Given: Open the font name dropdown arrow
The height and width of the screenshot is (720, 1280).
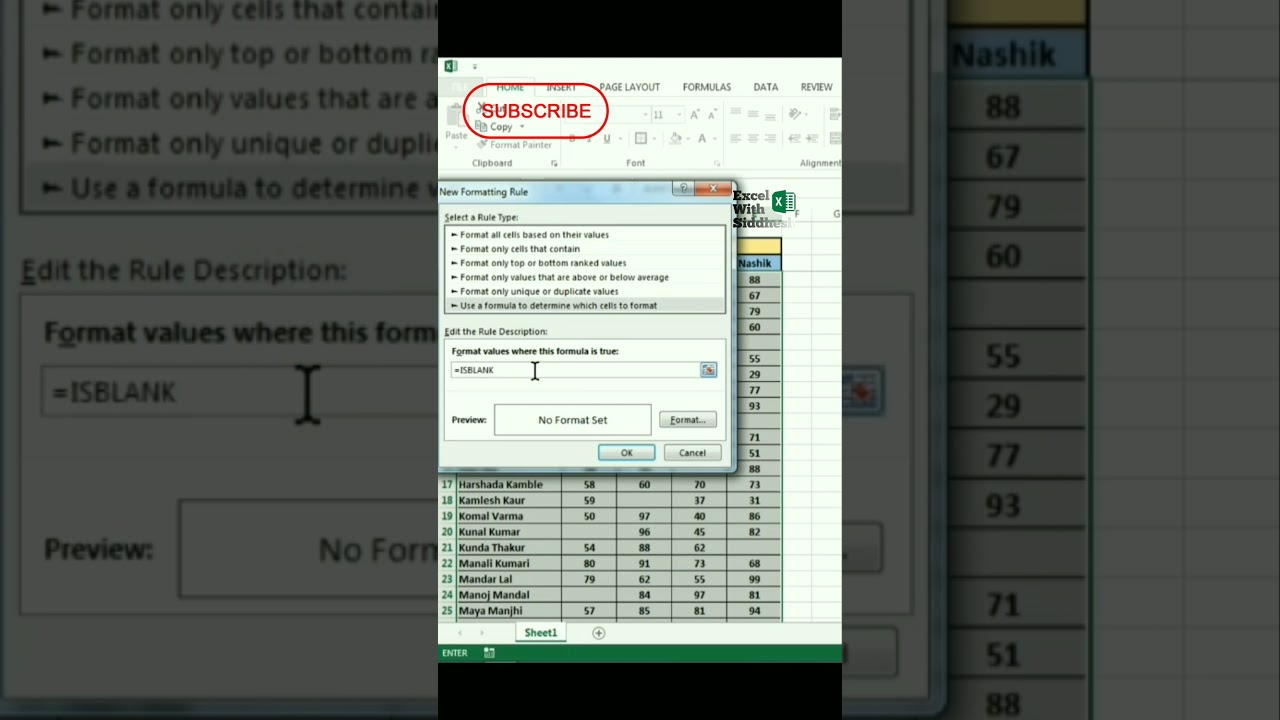Looking at the screenshot, I should pos(646,115).
